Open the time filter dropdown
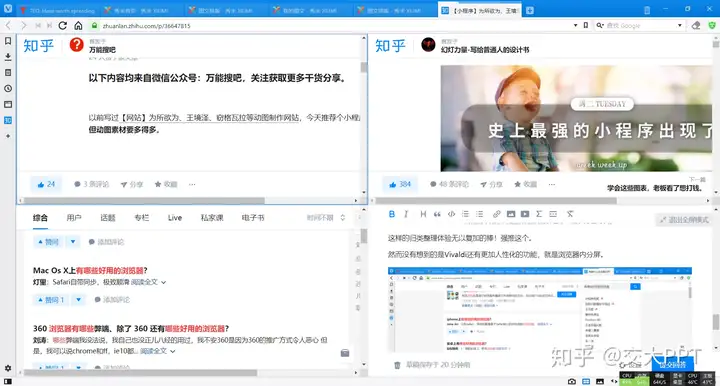The image size is (720, 386). [326, 218]
